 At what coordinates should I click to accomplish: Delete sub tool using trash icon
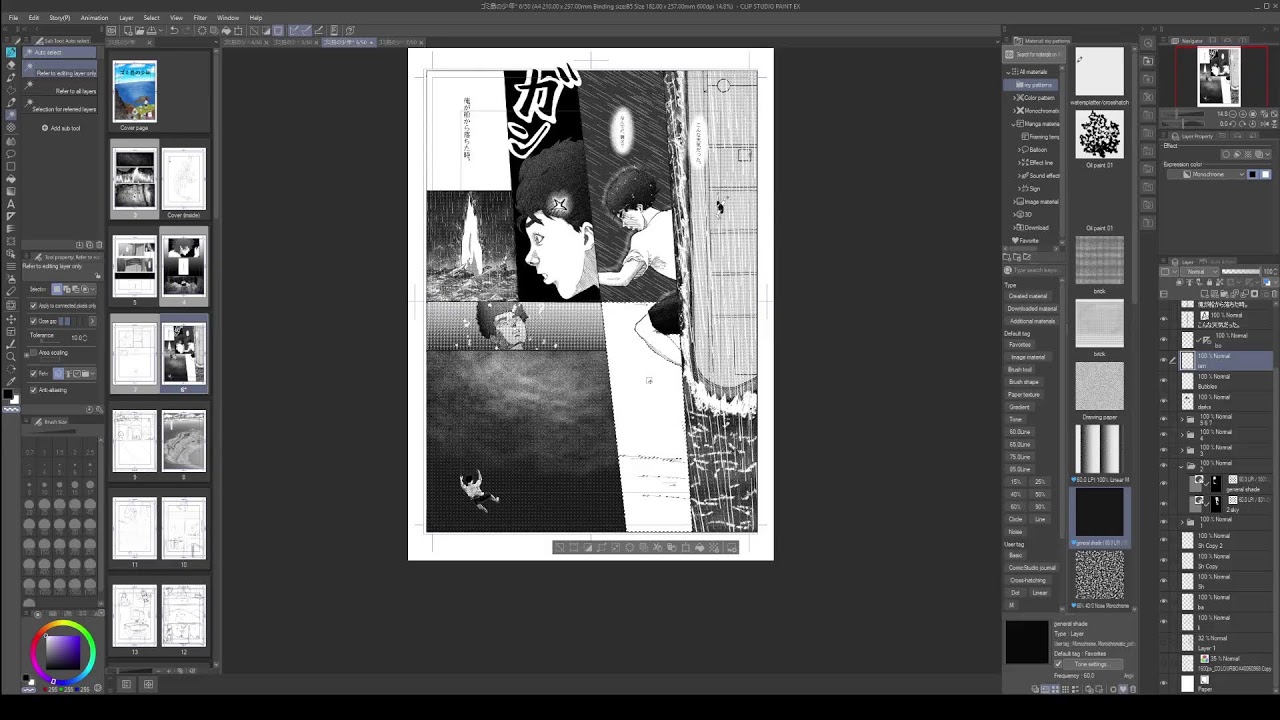point(98,244)
